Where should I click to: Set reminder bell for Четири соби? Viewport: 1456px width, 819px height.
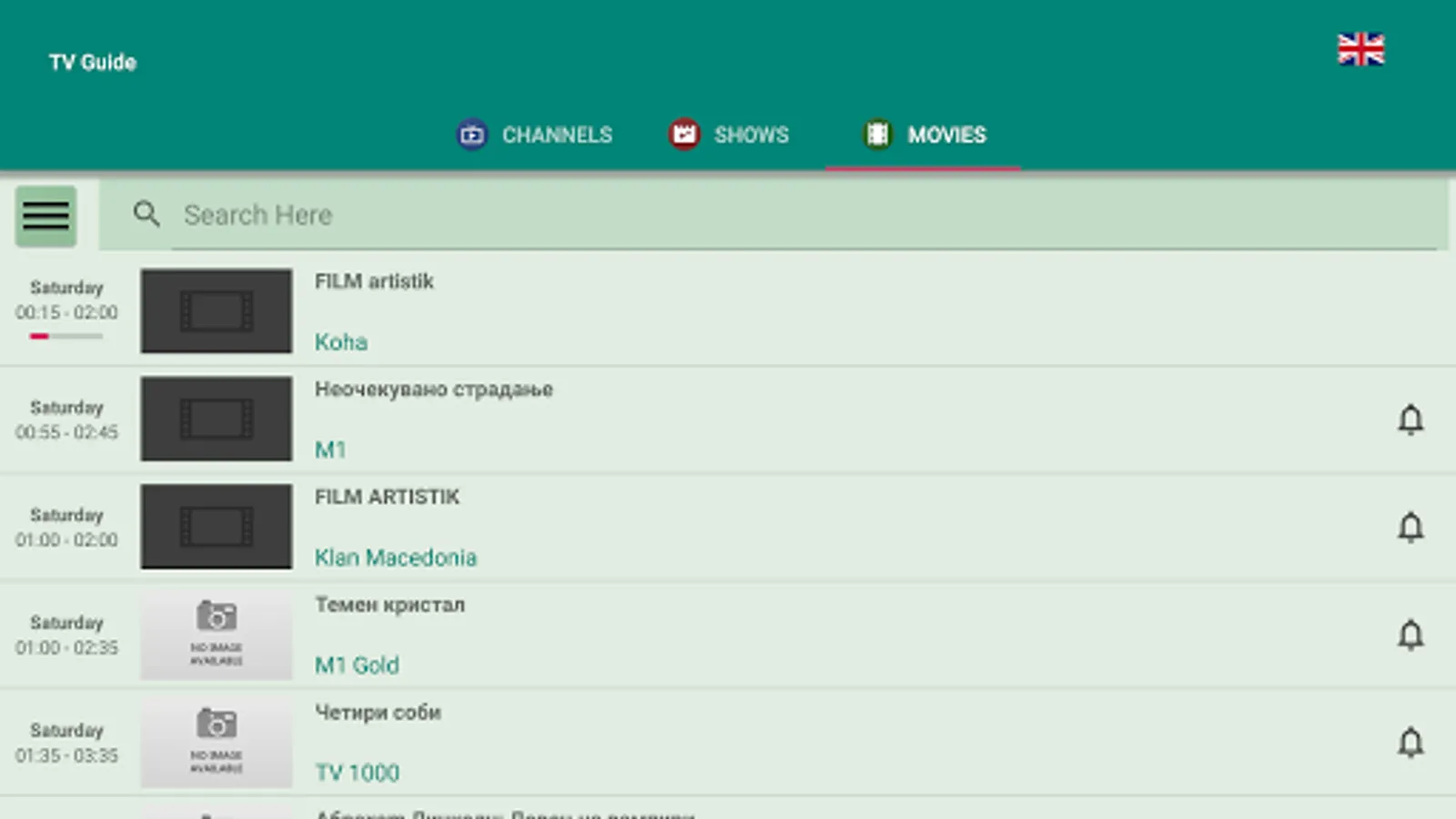pos(1410,743)
